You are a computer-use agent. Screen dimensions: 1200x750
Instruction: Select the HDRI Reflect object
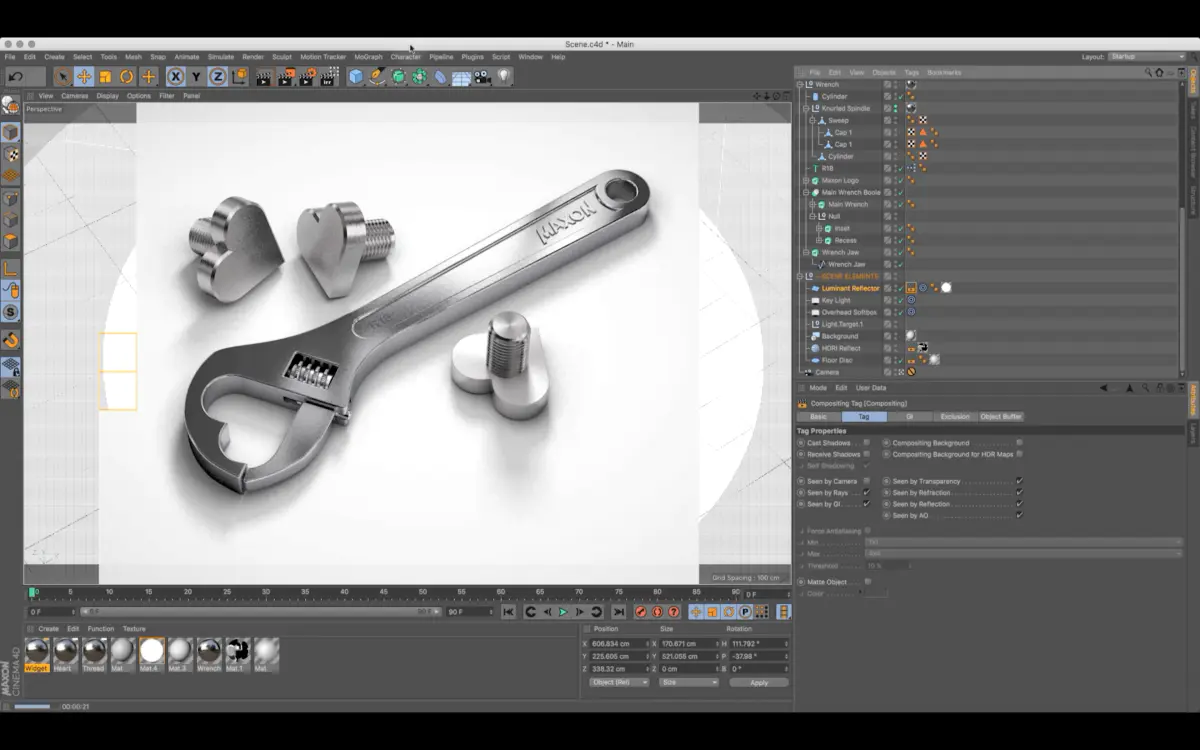841,348
